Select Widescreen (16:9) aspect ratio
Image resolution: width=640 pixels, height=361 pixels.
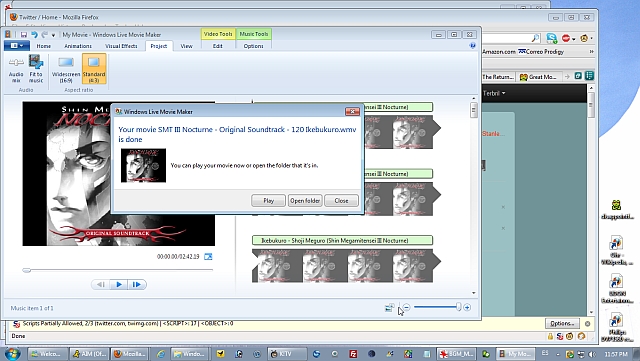(x=66, y=69)
